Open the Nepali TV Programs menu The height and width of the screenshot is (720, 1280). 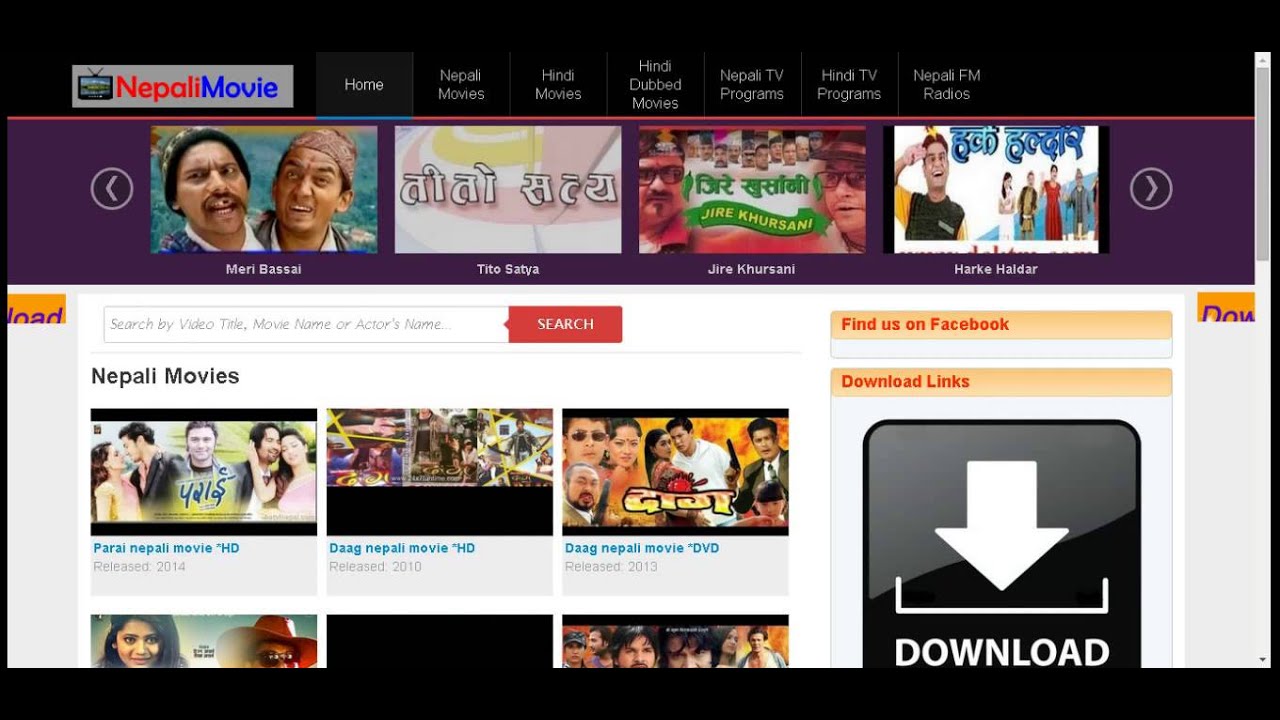pyautogui.click(x=752, y=85)
